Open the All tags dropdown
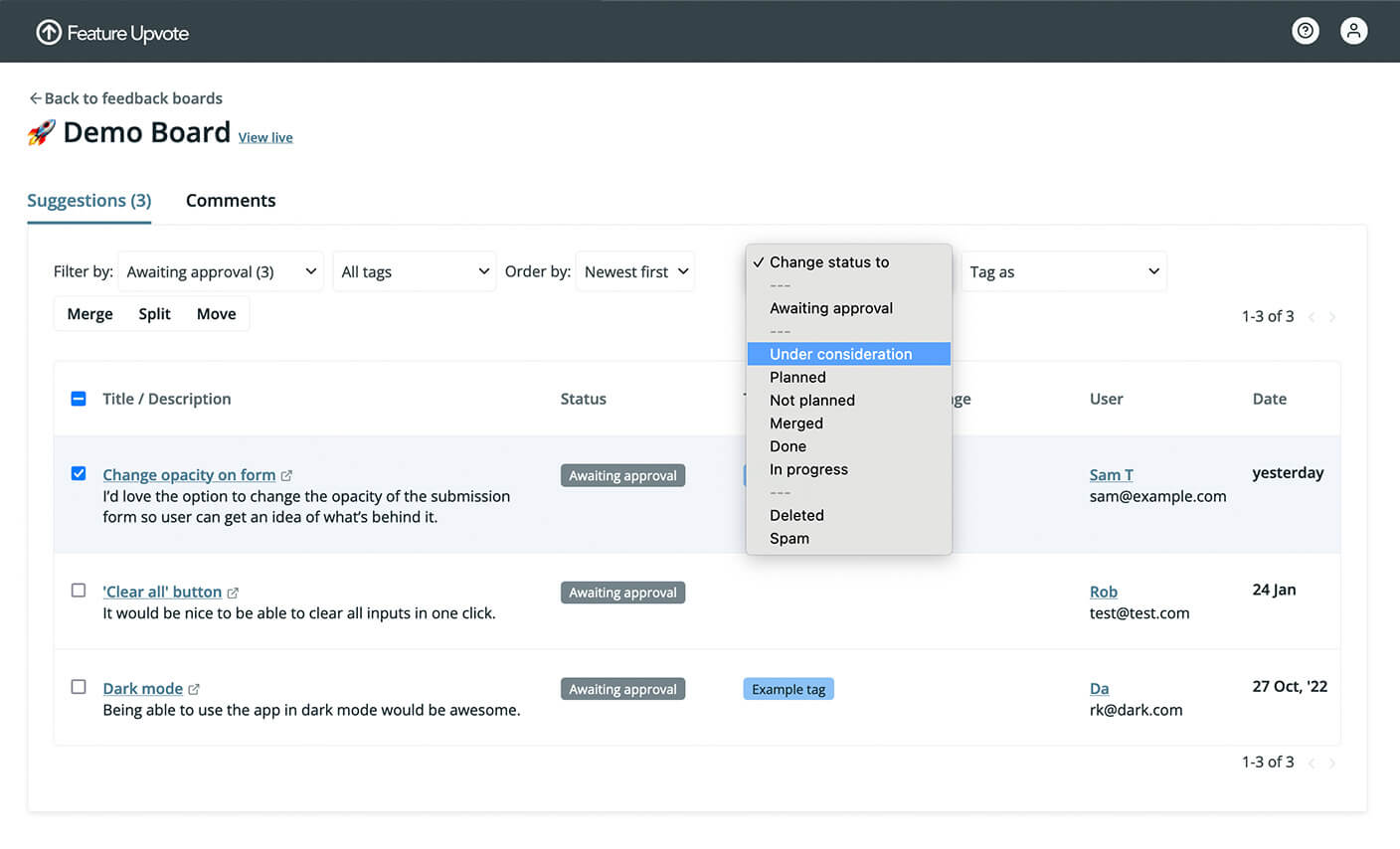The height and width of the screenshot is (849, 1400). coord(415,271)
